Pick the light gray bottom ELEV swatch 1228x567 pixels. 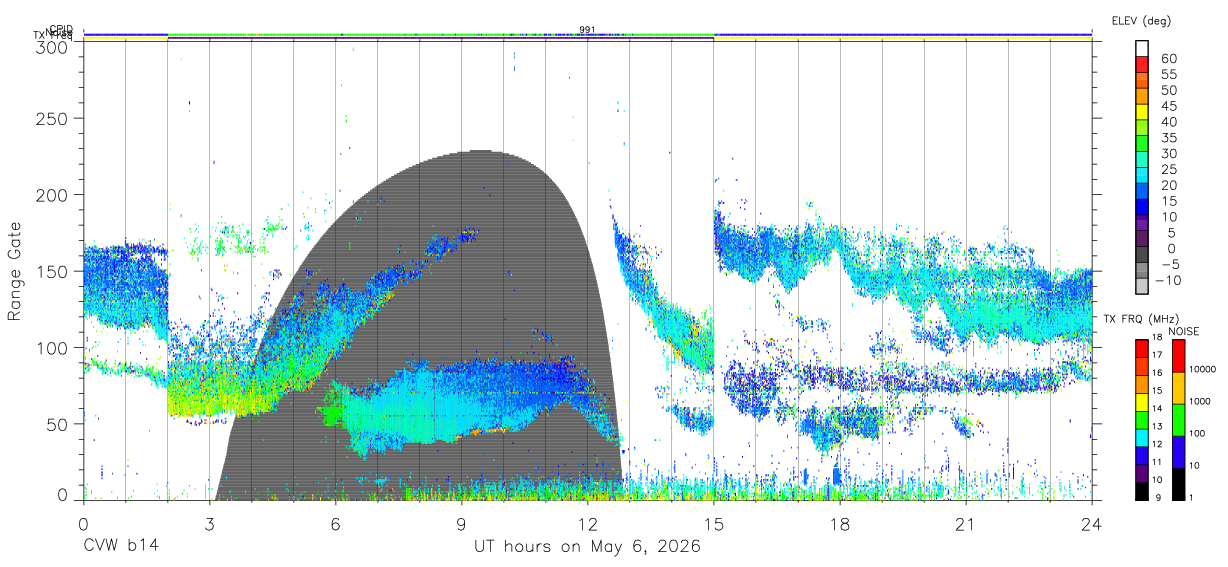coord(1142,288)
